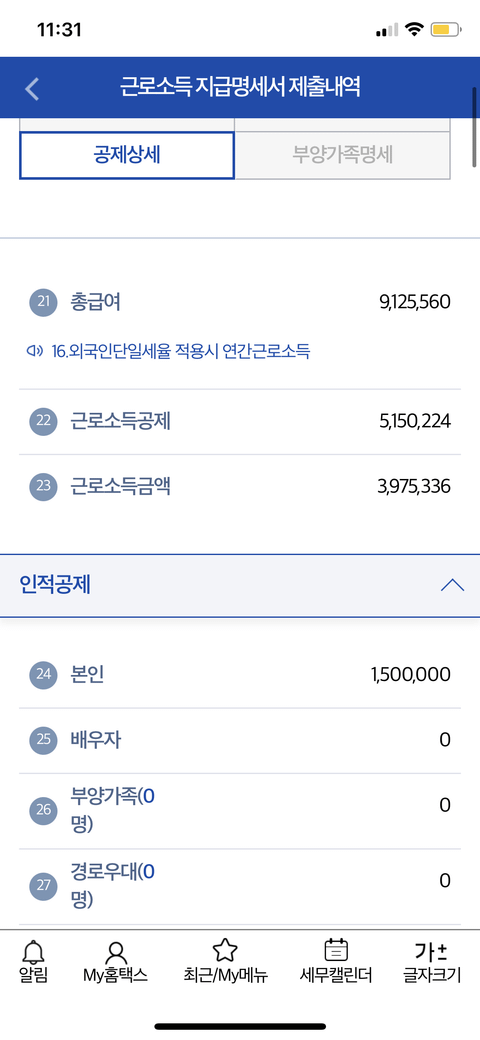
Task: Open the 16.외국인단일세율 적용시 연간근로소득 link
Action: coord(180,351)
